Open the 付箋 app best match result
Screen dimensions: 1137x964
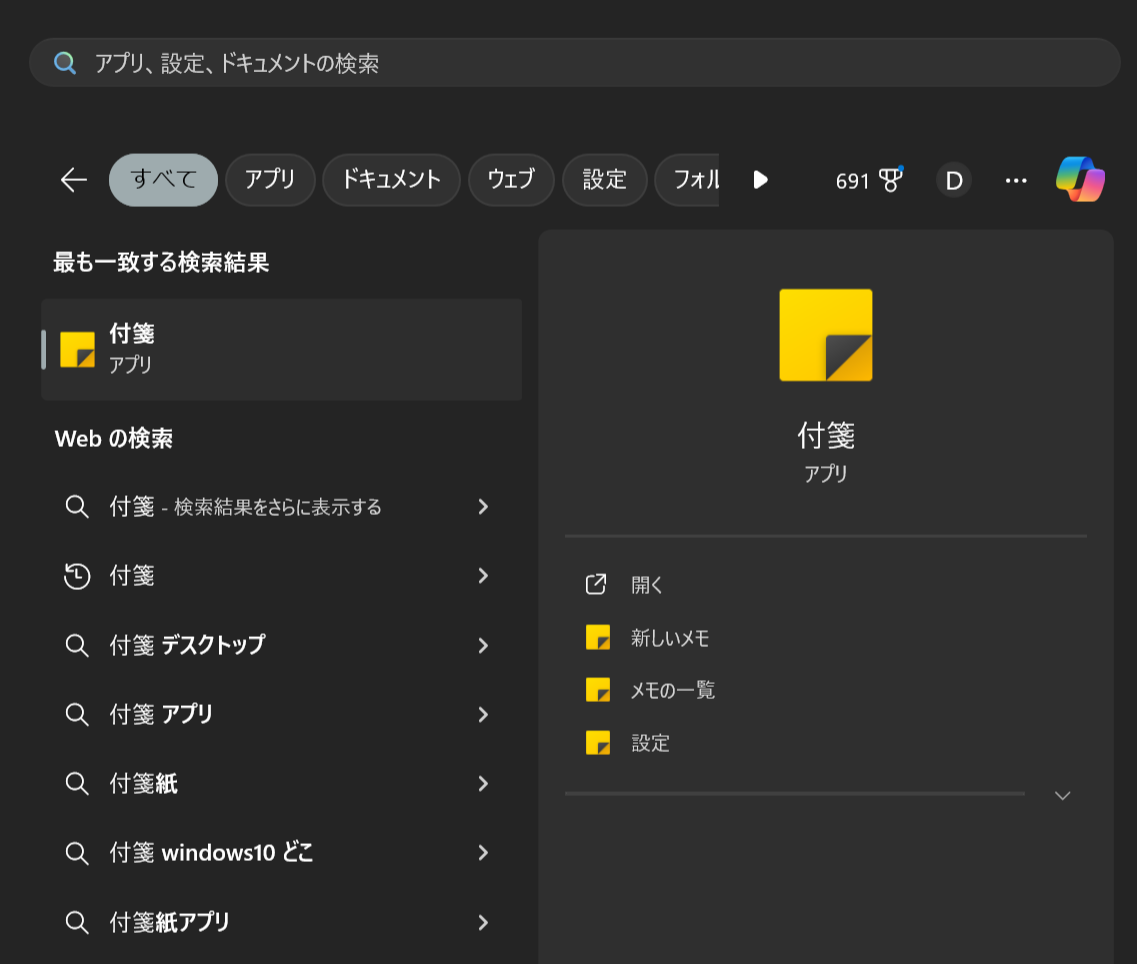coord(281,350)
